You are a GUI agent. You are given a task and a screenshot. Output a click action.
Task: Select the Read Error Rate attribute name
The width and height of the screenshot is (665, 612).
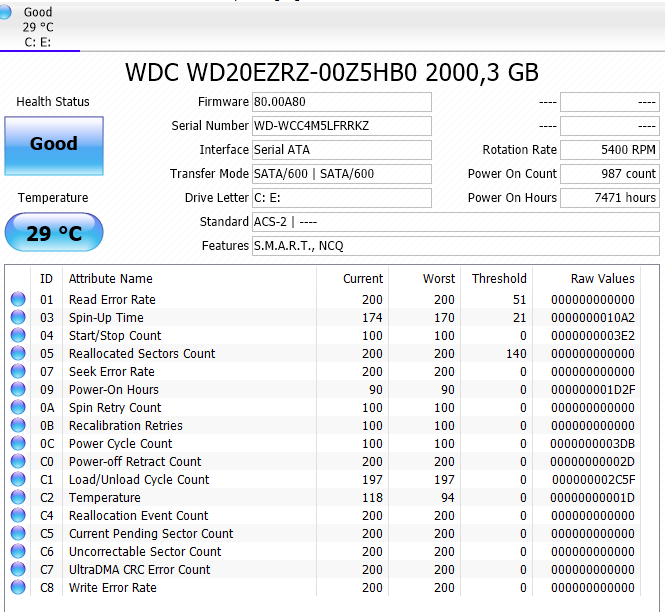[x=112, y=299]
